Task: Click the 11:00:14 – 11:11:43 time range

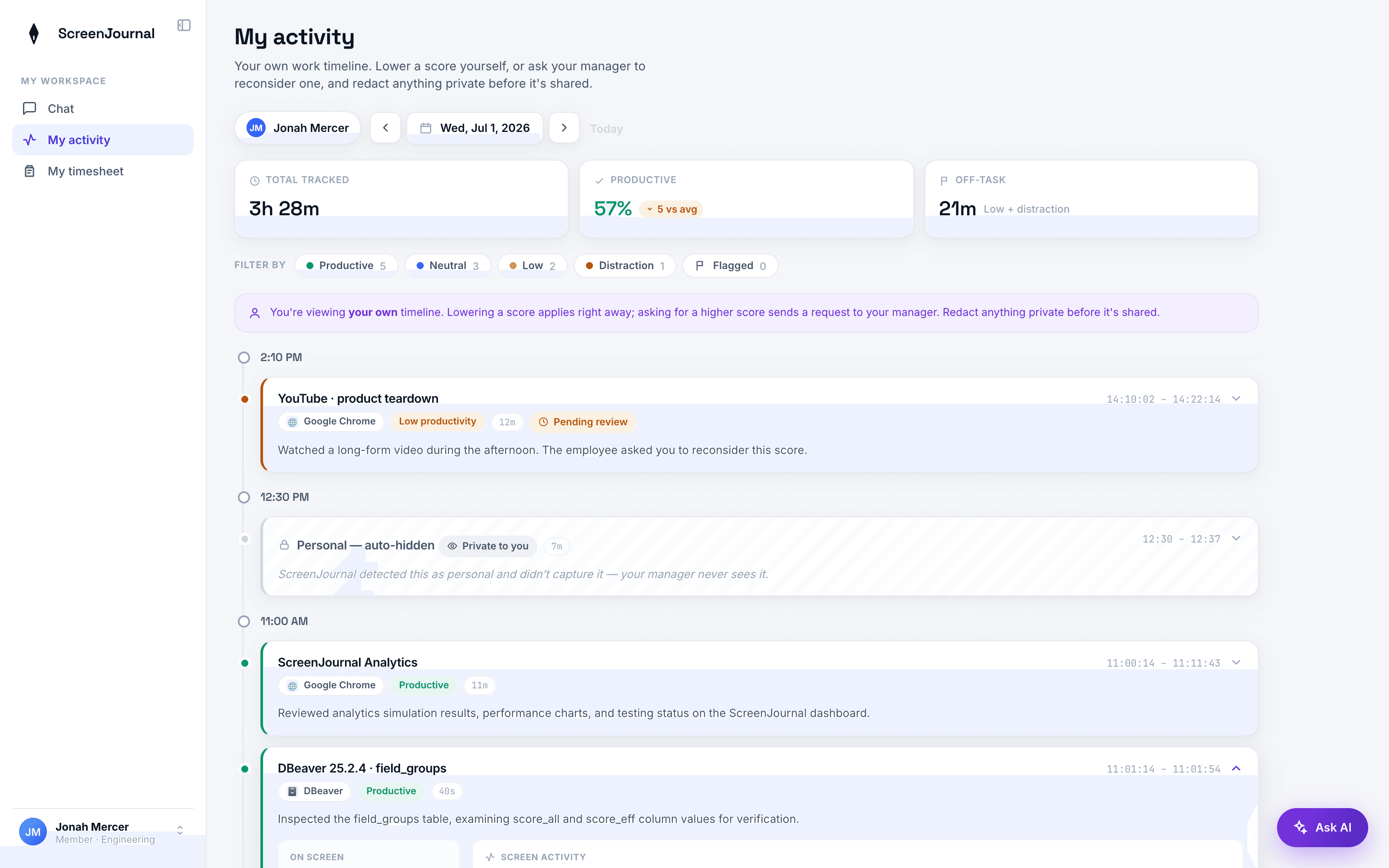Action: [1163, 663]
